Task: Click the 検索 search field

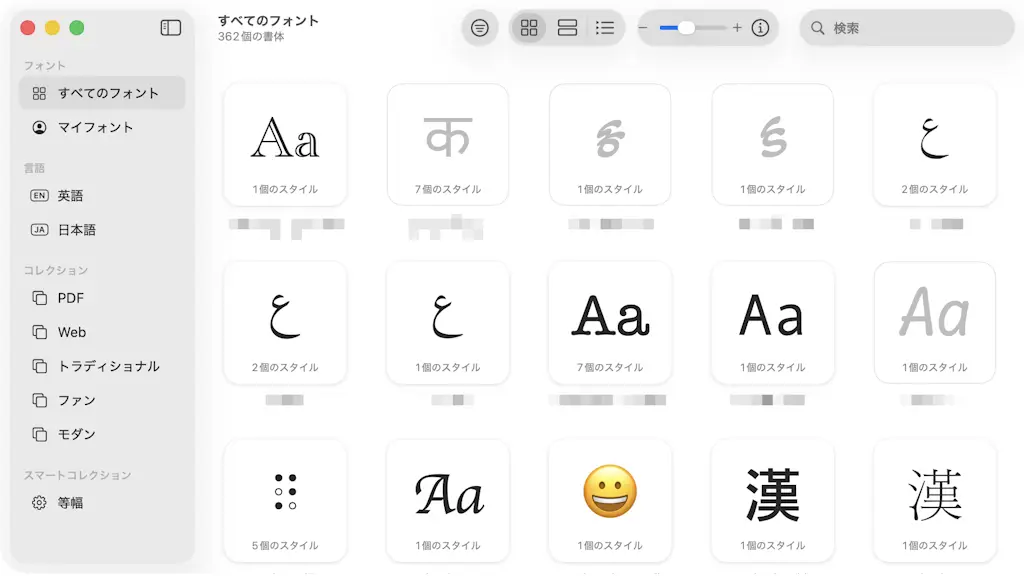Action: [x=906, y=28]
